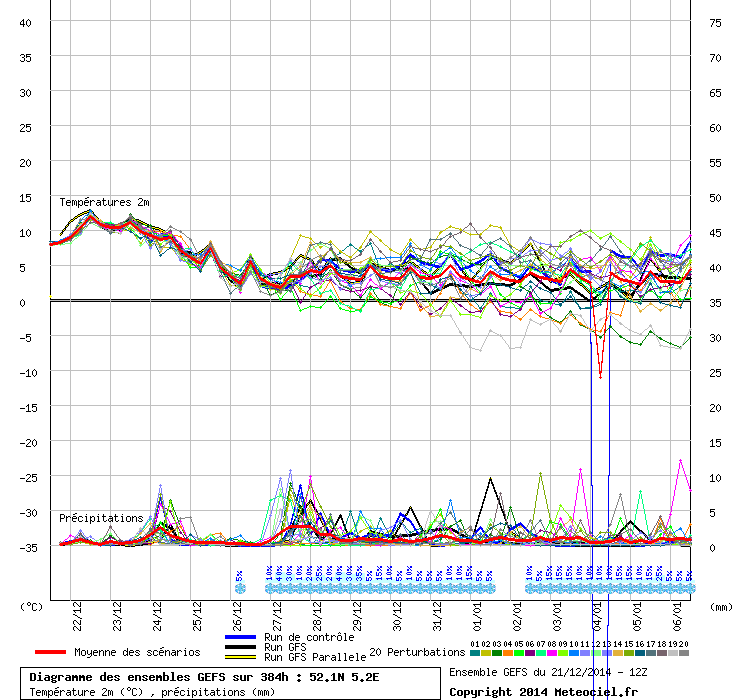Click the 'Copyright 2014 Meteociel.fr' text
This screenshot has width=740, height=700.
(543, 692)
